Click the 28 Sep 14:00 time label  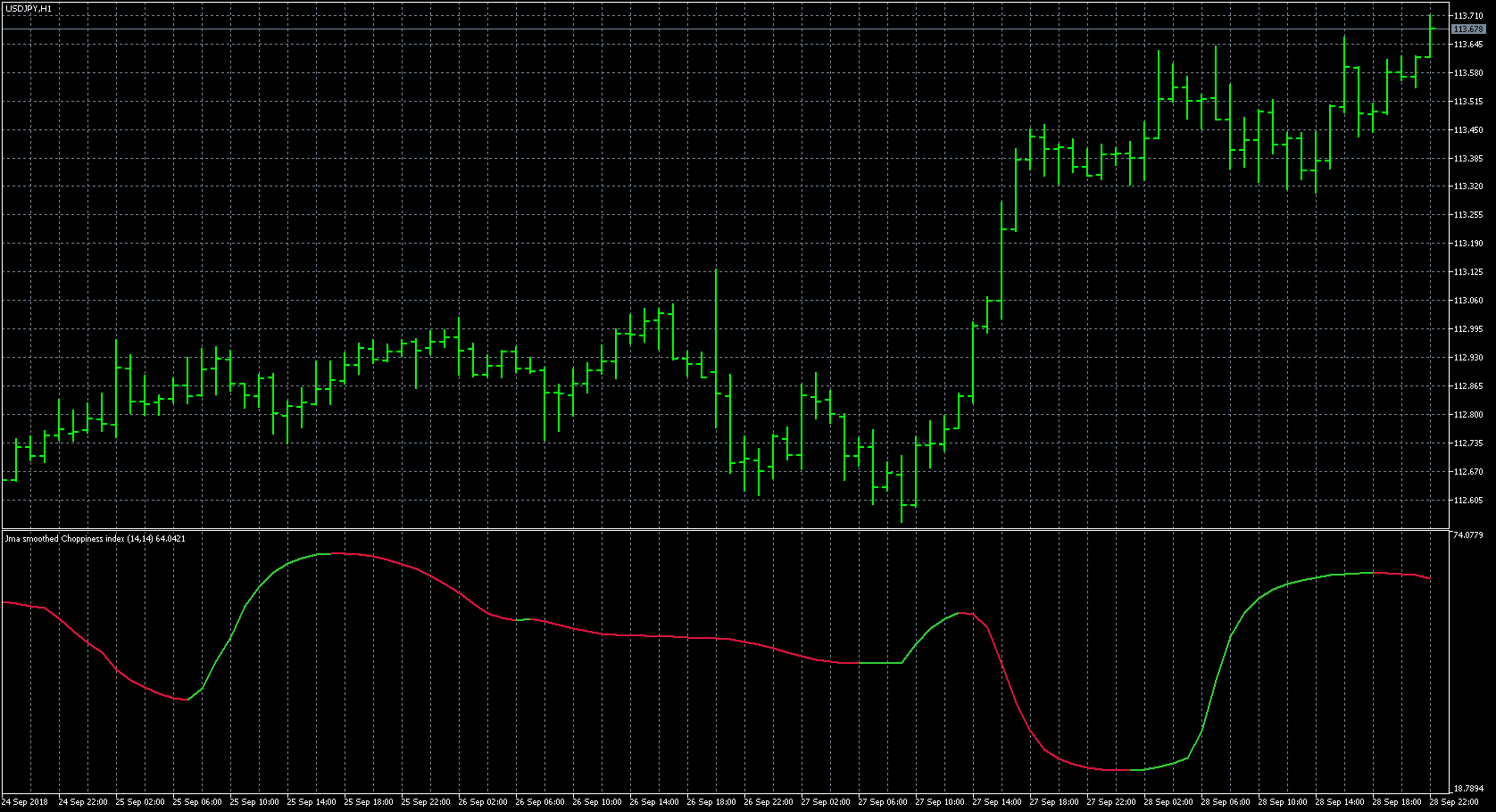pyautogui.click(x=1340, y=802)
